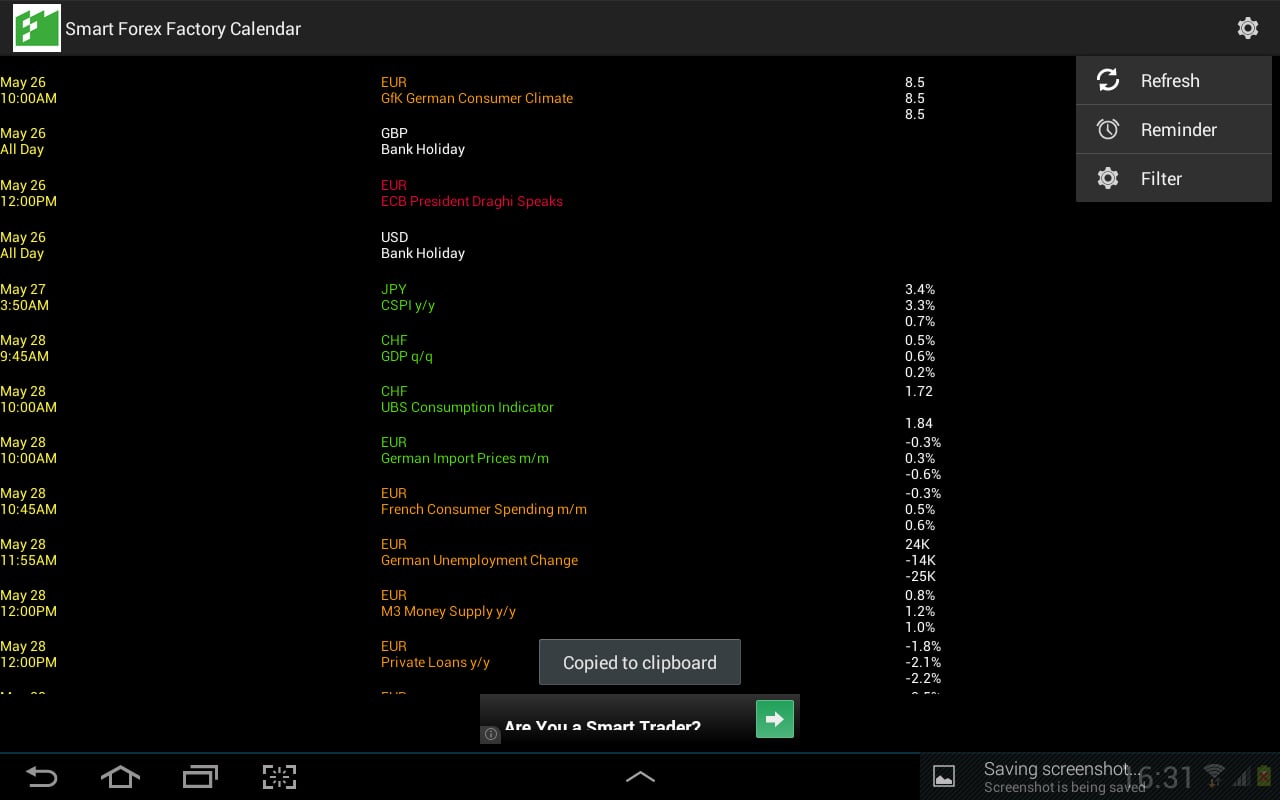
Task: Open the ad info icon
Action: pyautogui.click(x=491, y=734)
